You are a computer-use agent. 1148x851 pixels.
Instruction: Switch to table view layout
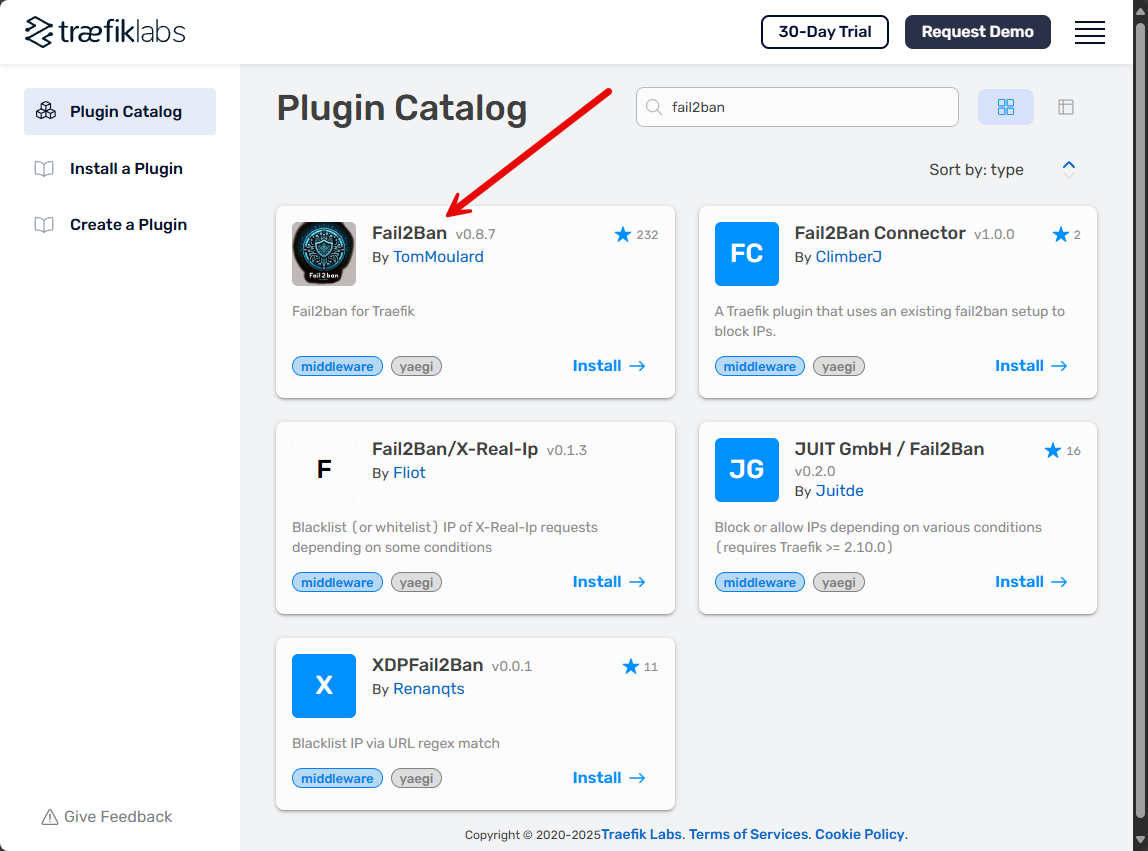[x=1066, y=107]
